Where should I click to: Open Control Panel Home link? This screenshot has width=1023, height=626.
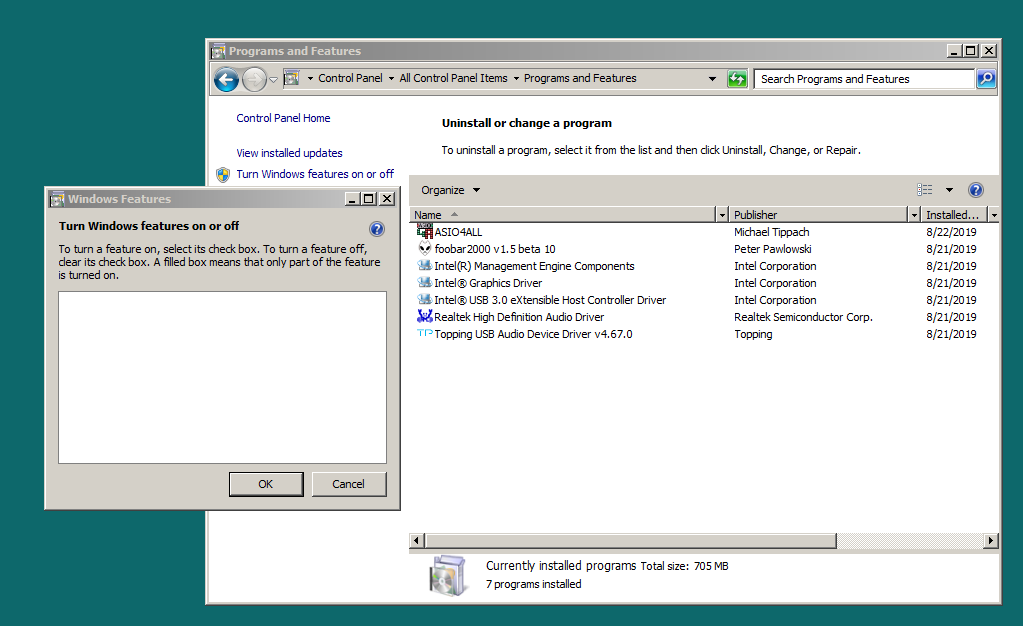tap(283, 118)
